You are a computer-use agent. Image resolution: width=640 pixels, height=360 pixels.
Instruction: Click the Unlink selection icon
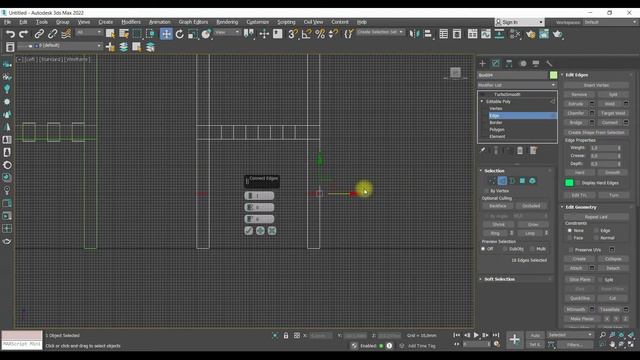coord(52,34)
